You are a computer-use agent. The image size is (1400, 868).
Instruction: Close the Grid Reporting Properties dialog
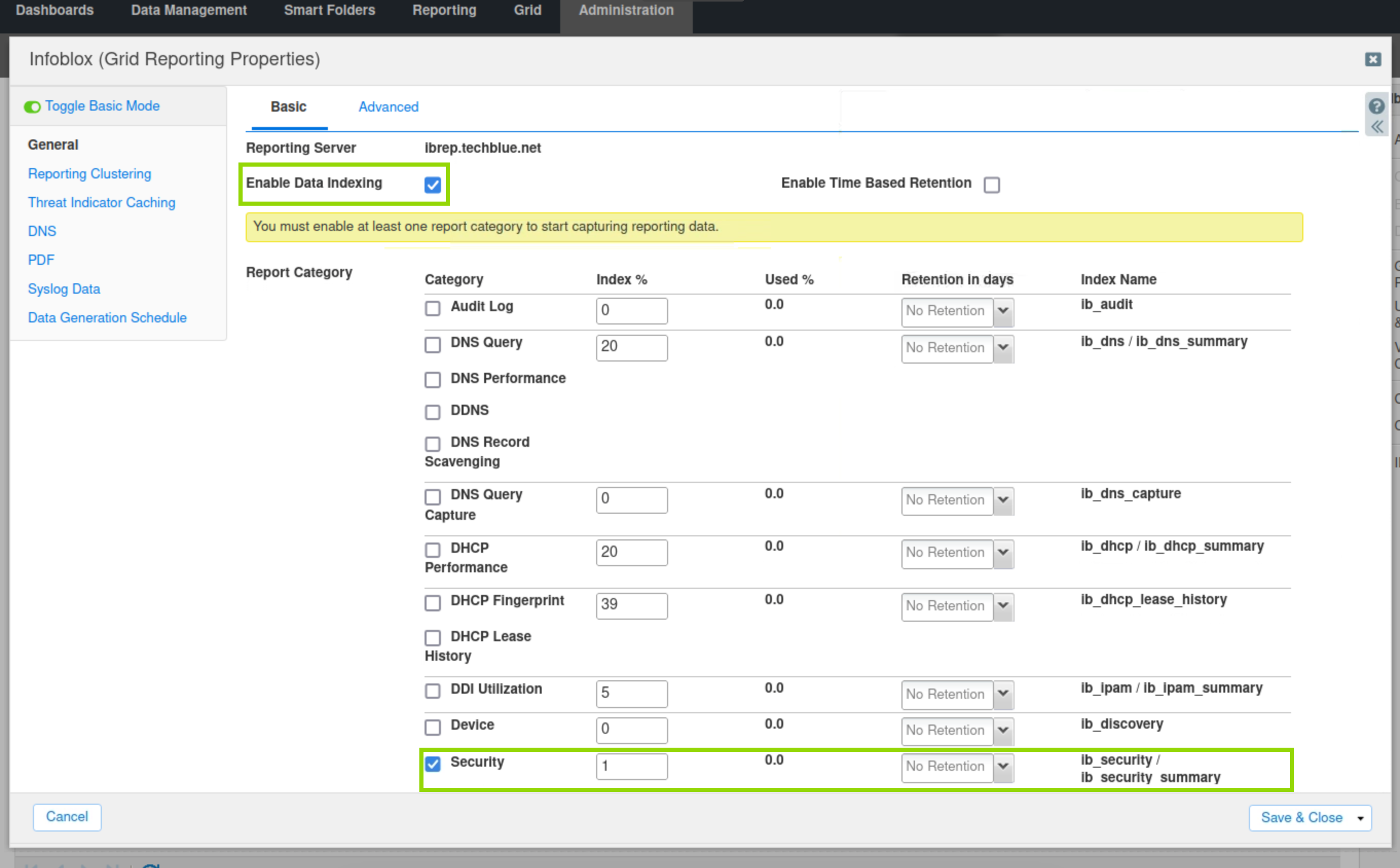pos(1372,59)
